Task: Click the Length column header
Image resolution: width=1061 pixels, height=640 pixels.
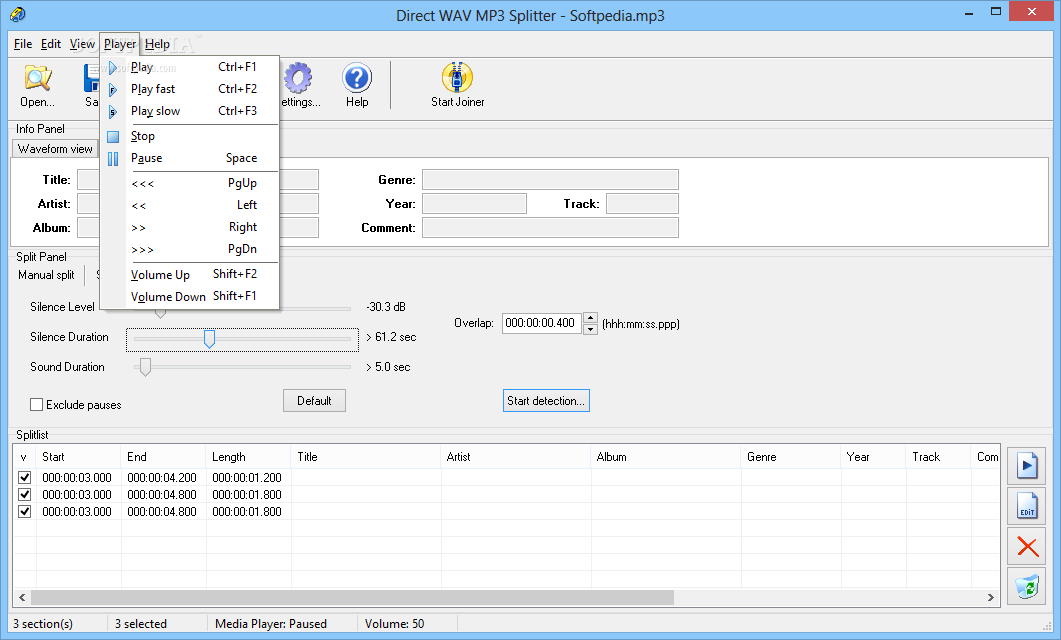Action: point(249,457)
